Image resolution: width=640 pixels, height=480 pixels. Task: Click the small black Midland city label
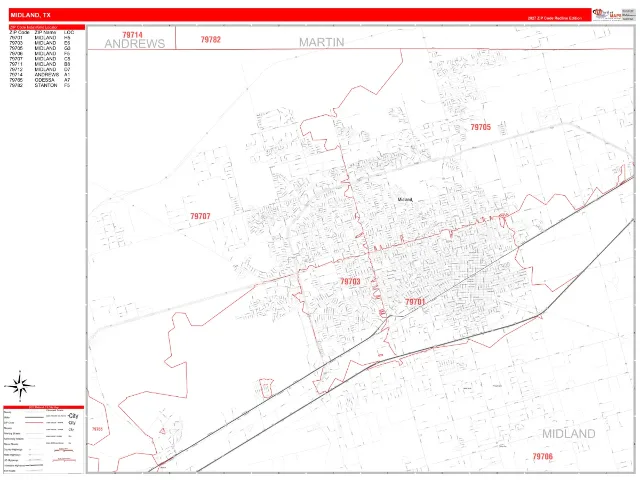[x=405, y=200]
